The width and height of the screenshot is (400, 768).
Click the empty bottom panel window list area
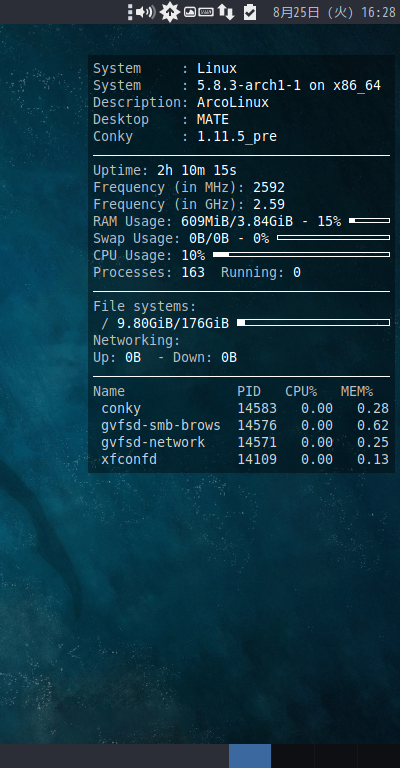coord(114,756)
